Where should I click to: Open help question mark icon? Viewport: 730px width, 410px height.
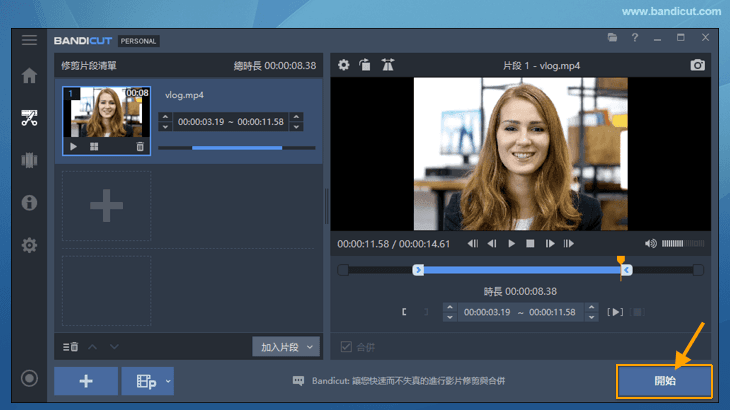635,38
